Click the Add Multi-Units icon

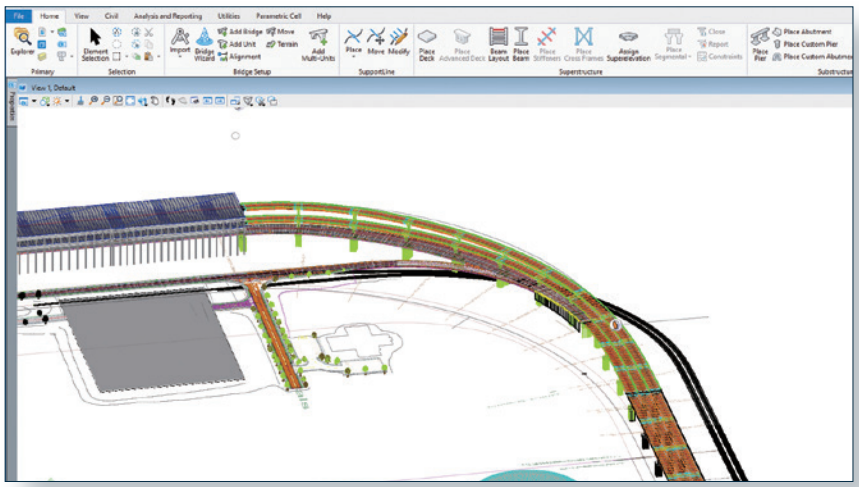pyautogui.click(x=318, y=44)
